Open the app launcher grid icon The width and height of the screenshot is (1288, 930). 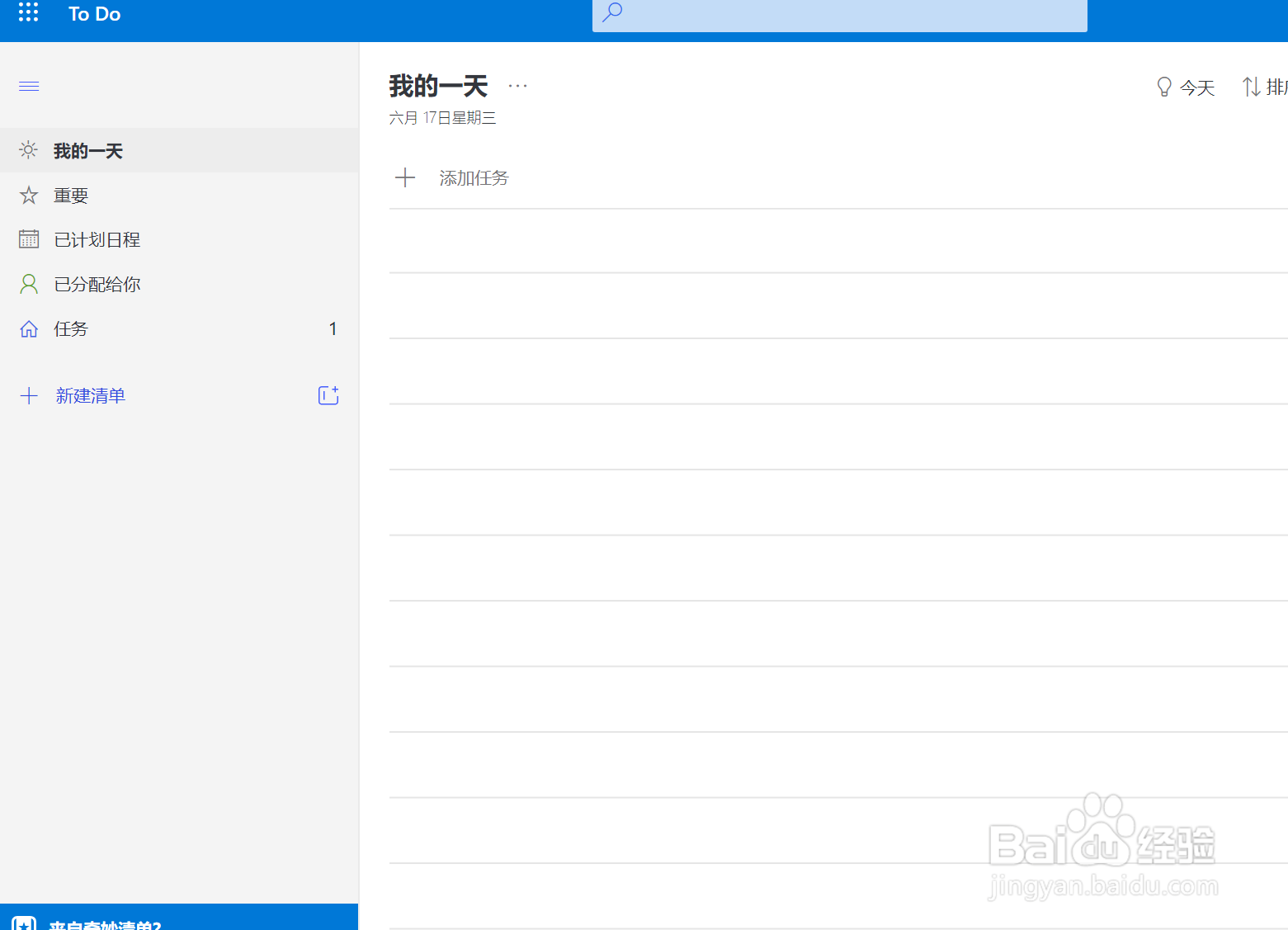[28, 12]
